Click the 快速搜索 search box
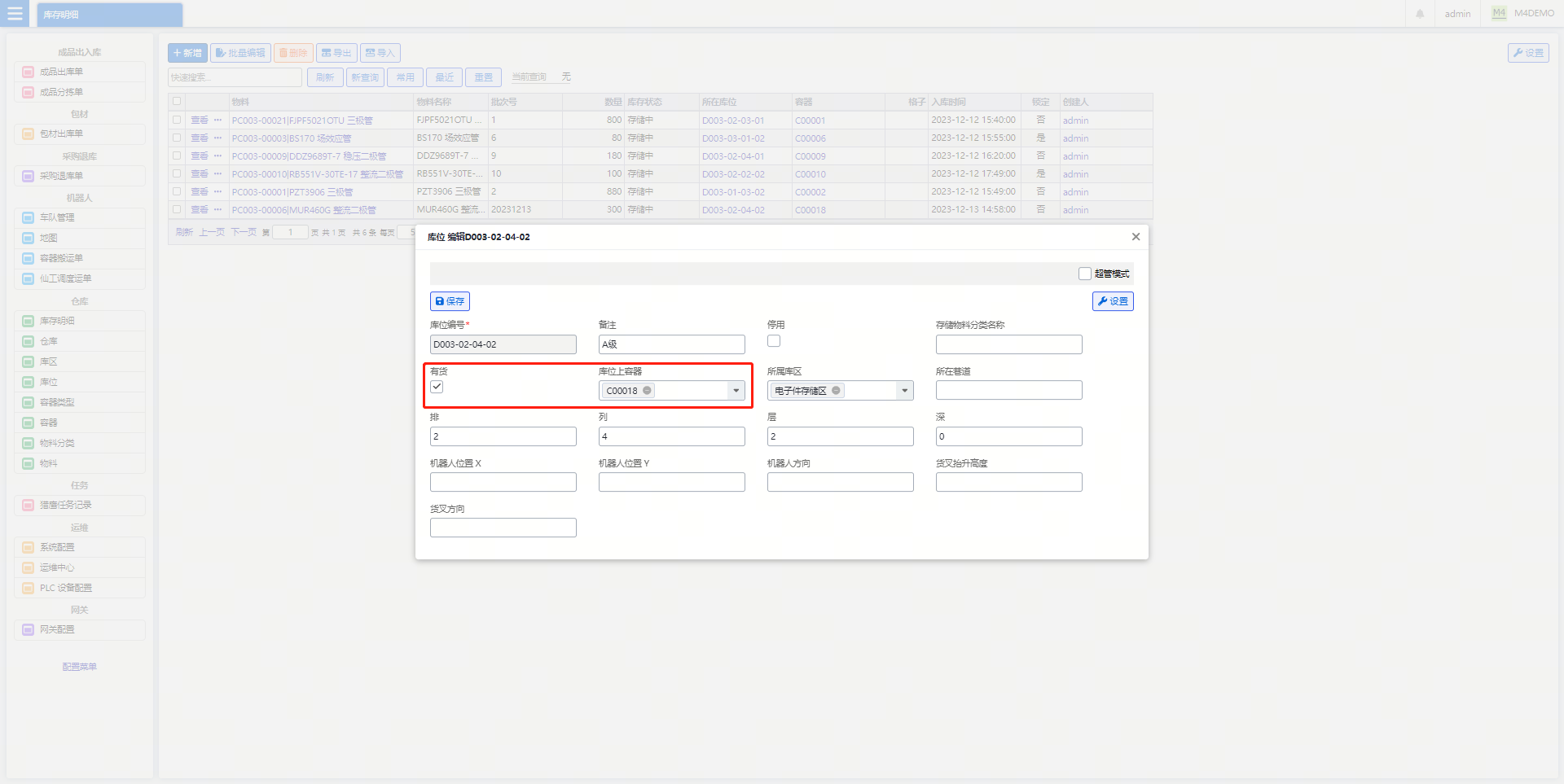Viewport: 1564px width, 784px height. (235, 77)
